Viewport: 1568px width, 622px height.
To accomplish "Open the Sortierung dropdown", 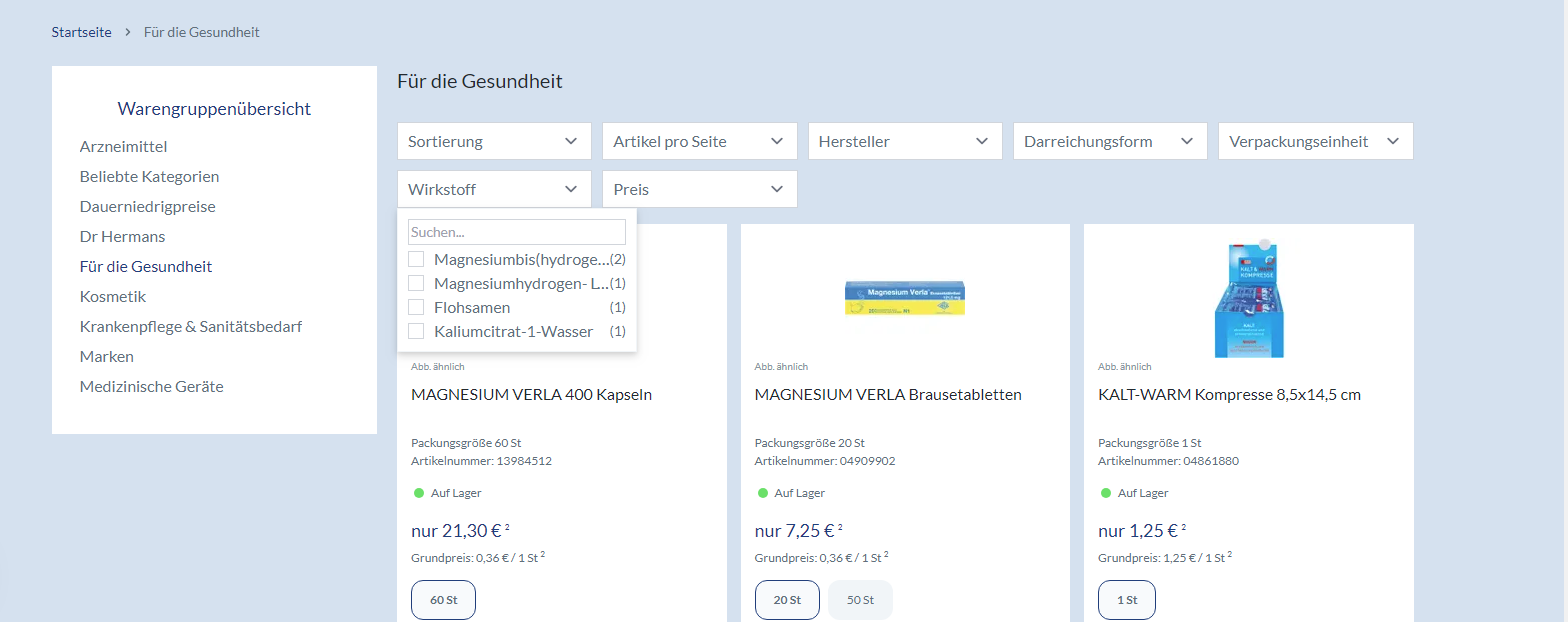I will [493, 141].
